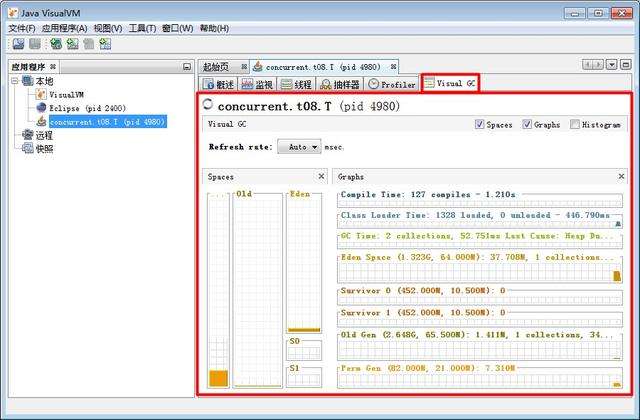This screenshot has width=640, height=420.
Task: Toggle the Graphs checkbox
Action: click(527, 124)
